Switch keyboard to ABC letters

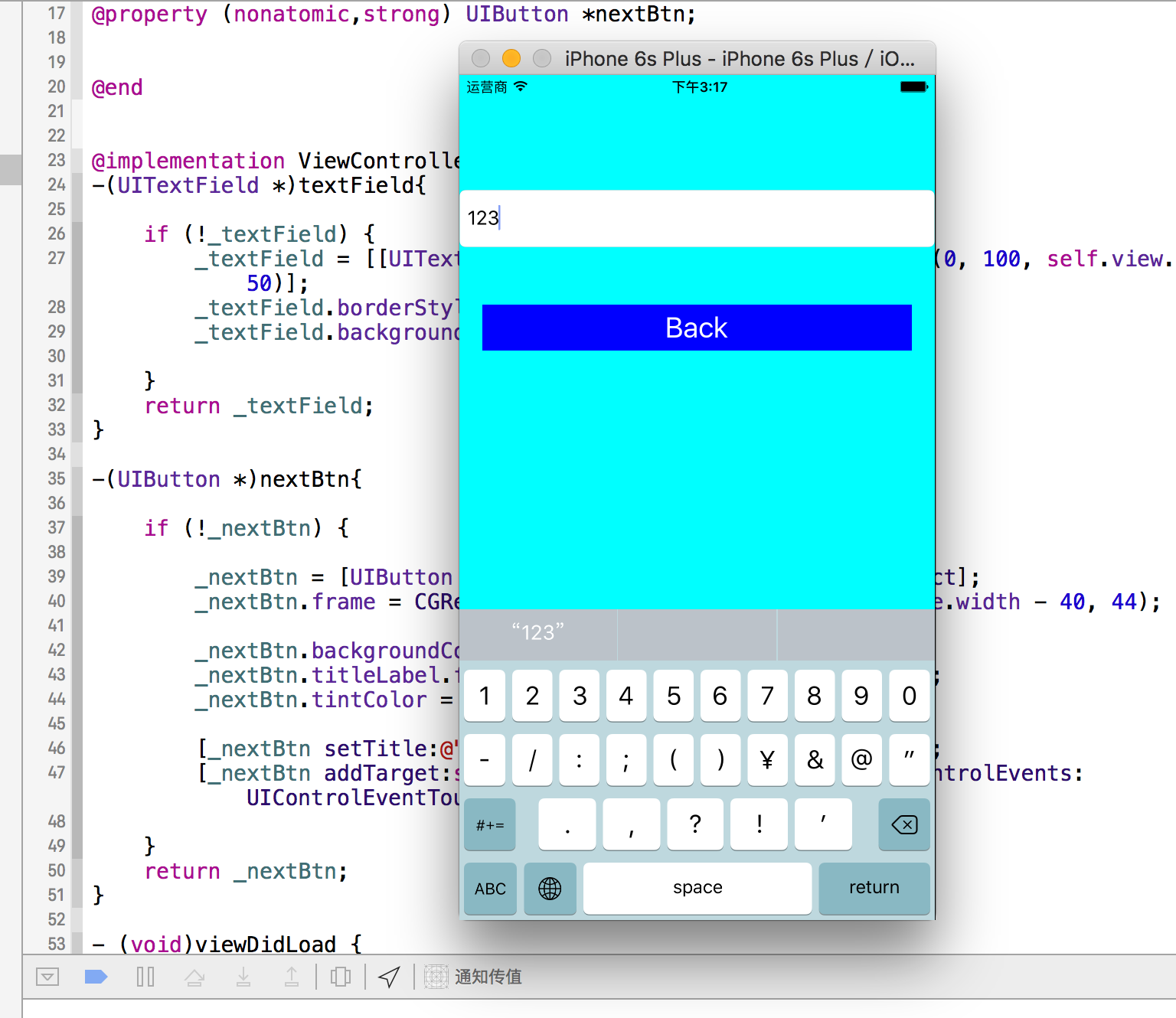click(490, 889)
